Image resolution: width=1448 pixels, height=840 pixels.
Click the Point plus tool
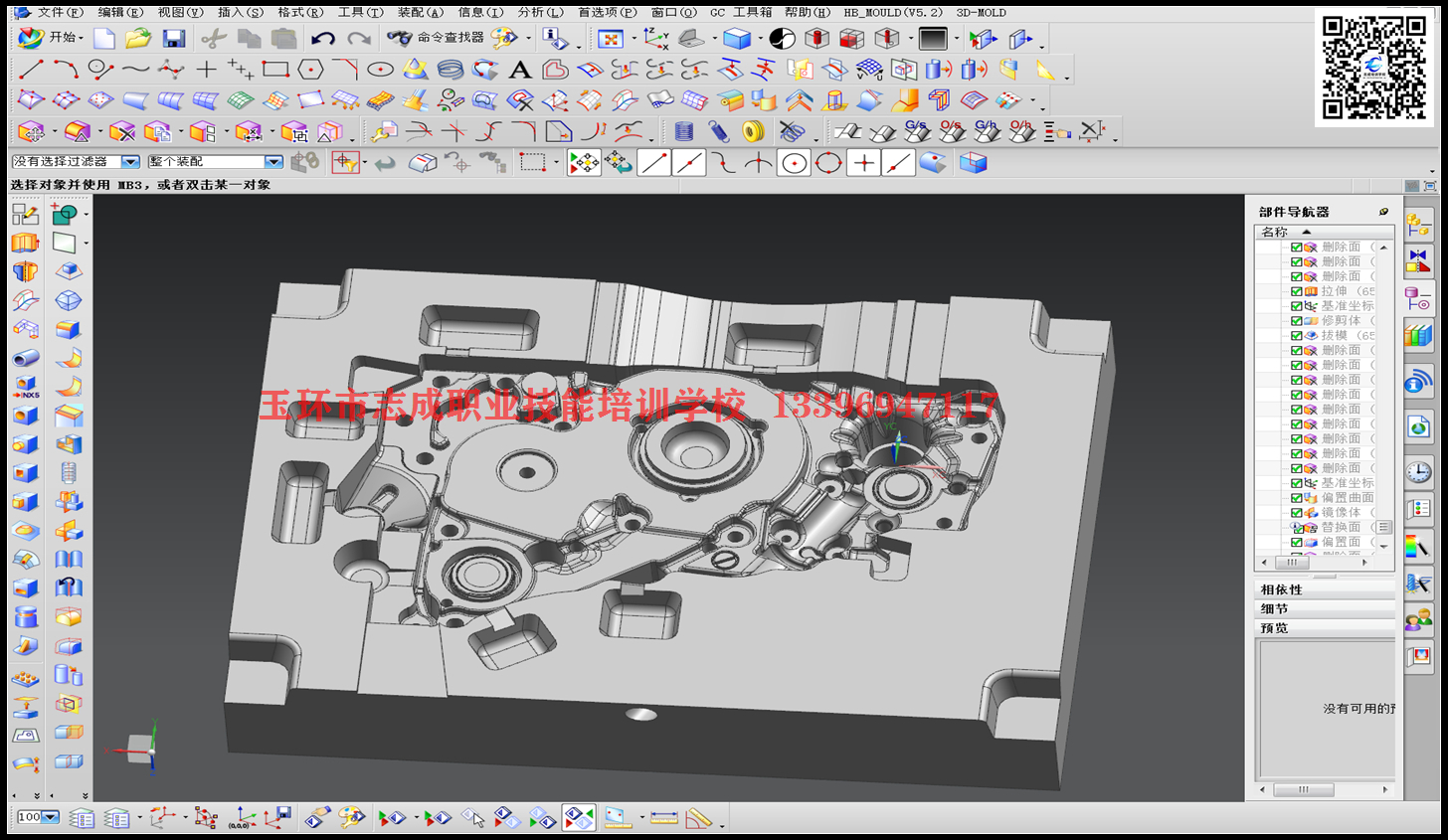click(x=206, y=70)
